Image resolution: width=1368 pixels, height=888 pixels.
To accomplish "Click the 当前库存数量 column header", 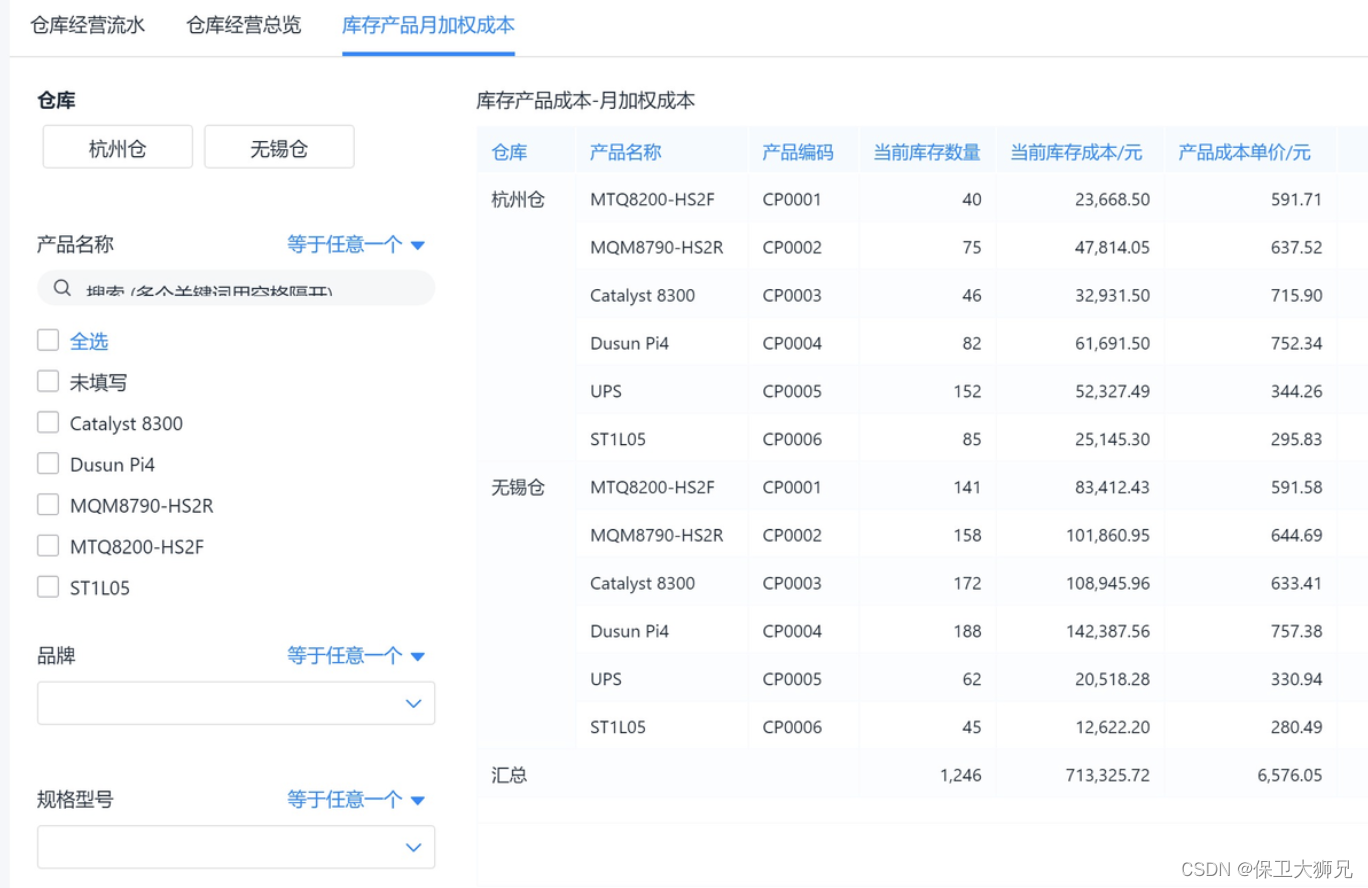I will [927, 152].
